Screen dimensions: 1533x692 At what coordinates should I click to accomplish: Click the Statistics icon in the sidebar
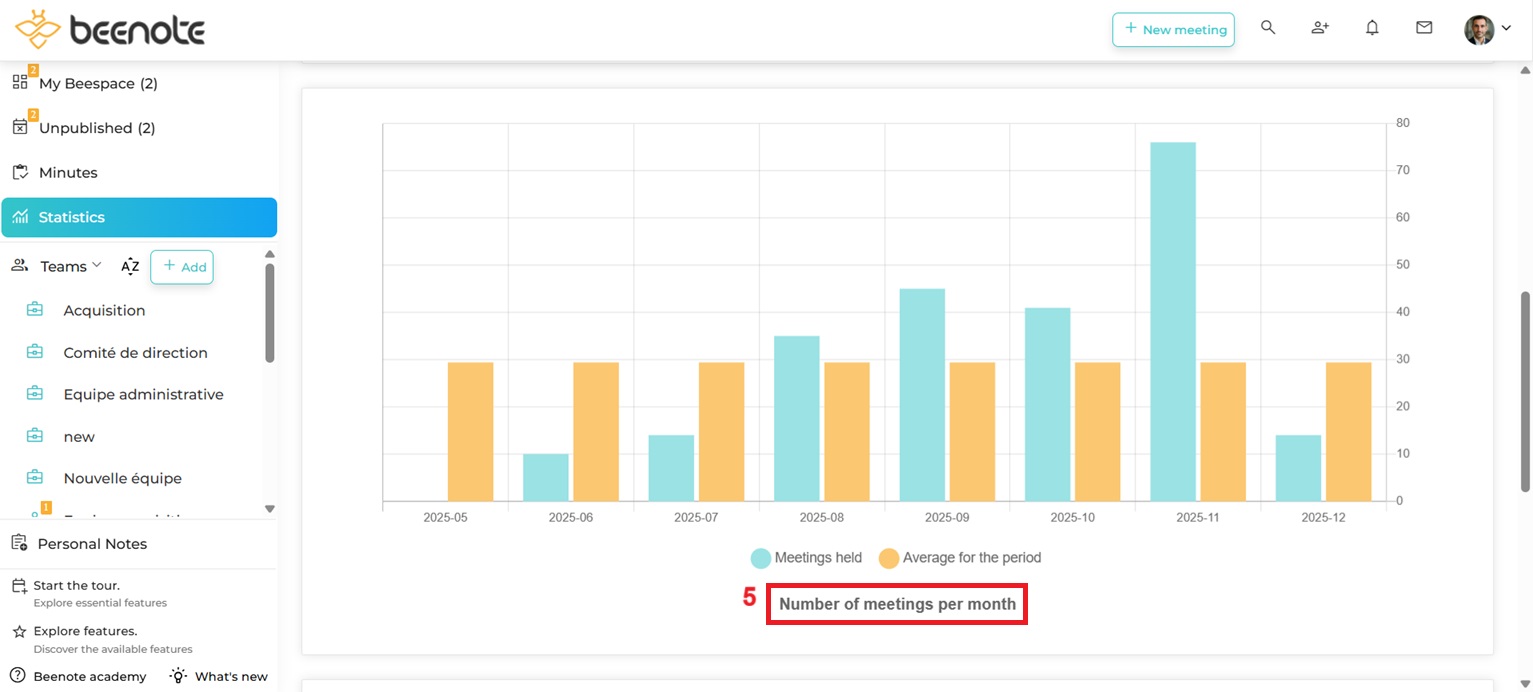pyautogui.click(x=20, y=217)
